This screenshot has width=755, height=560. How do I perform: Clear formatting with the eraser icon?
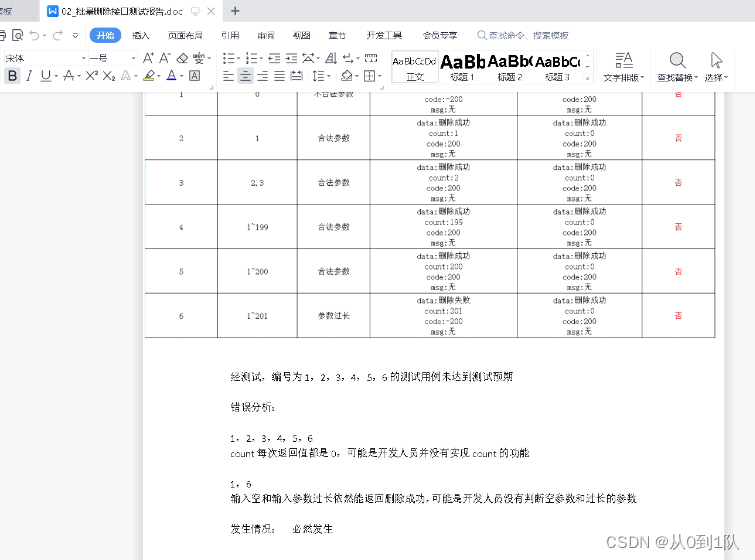pyautogui.click(x=182, y=58)
